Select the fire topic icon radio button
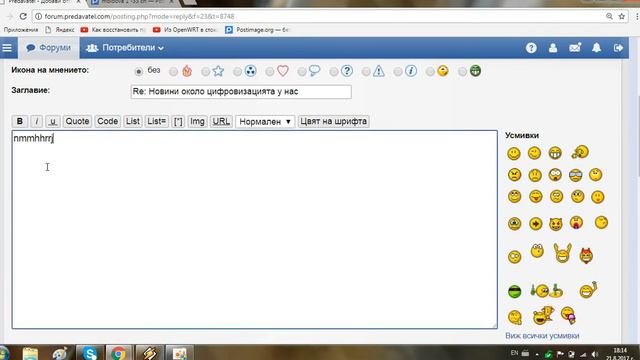This screenshot has height=360, width=640. [x=173, y=72]
